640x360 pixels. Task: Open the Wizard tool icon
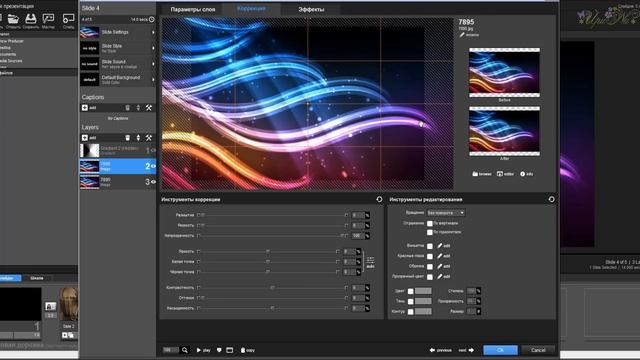(48, 18)
